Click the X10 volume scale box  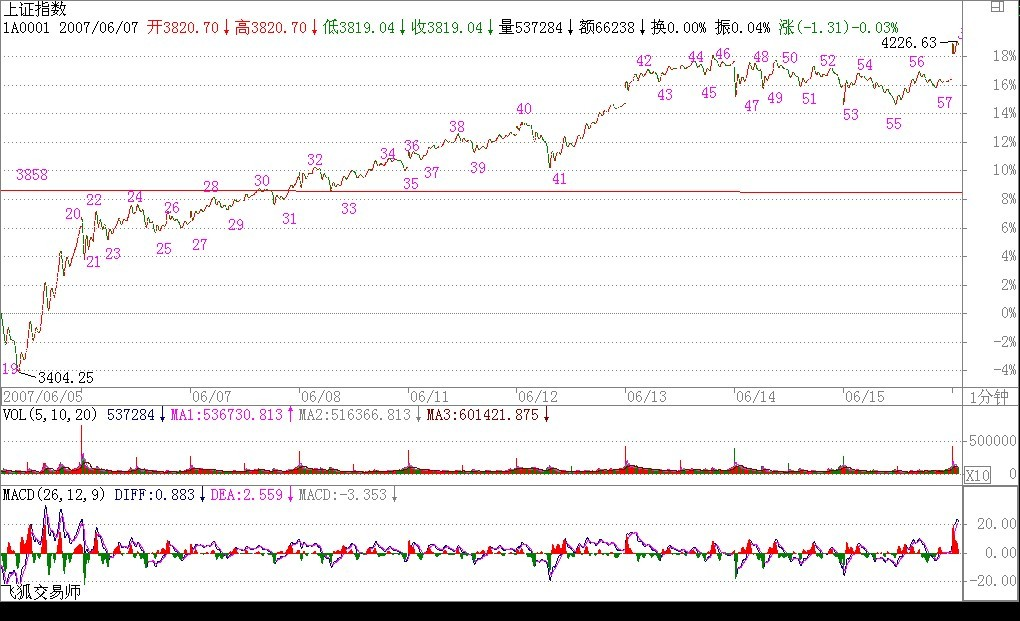[977, 476]
